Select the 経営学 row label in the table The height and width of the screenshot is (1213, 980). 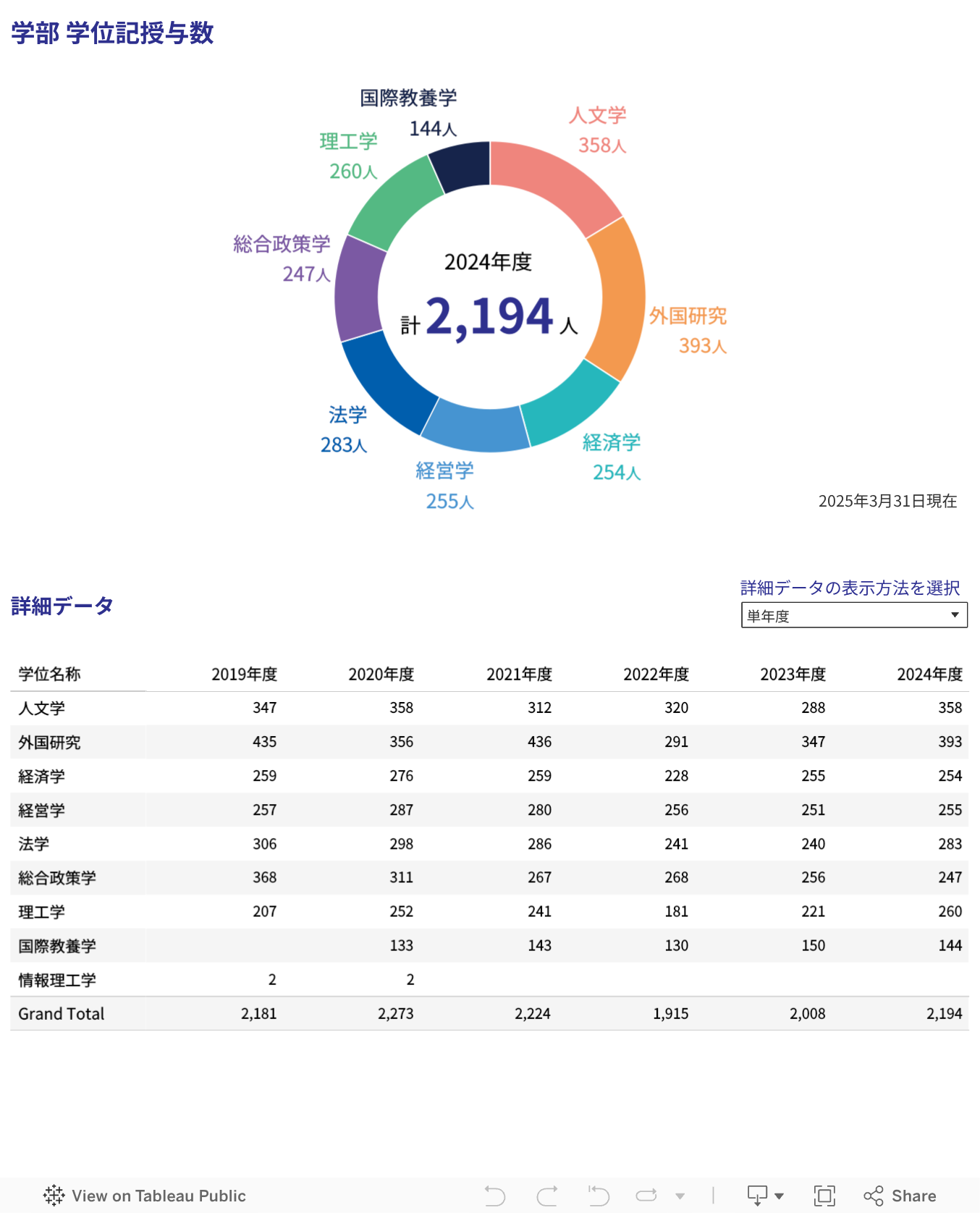41,811
